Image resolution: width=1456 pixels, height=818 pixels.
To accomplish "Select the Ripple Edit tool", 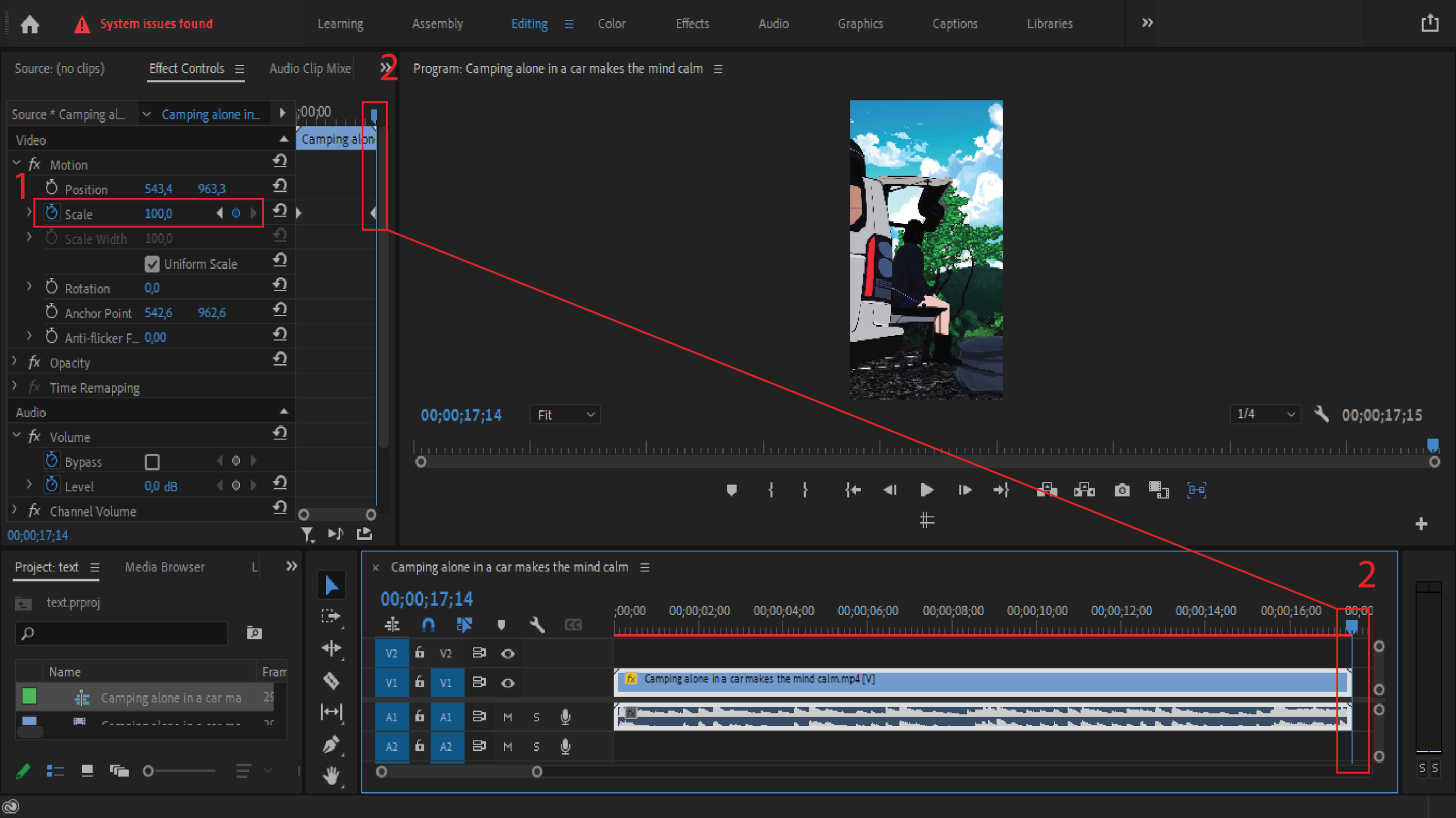I will [332, 649].
